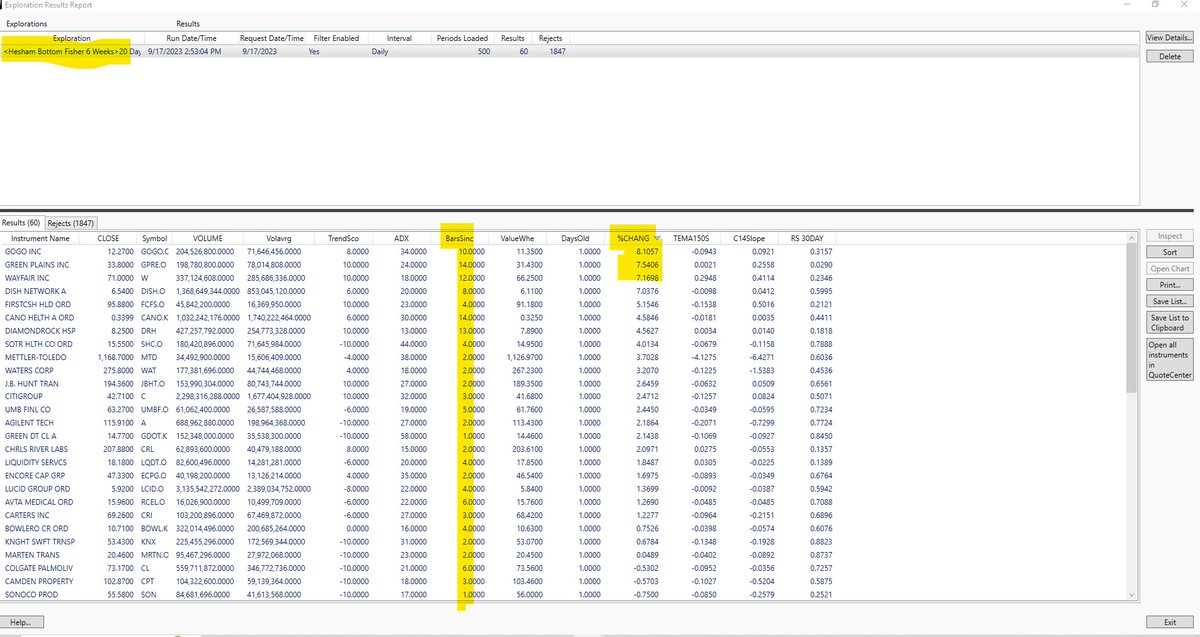Click the Request Date/Time column header
The width and height of the screenshot is (1200, 637).
point(271,37)
